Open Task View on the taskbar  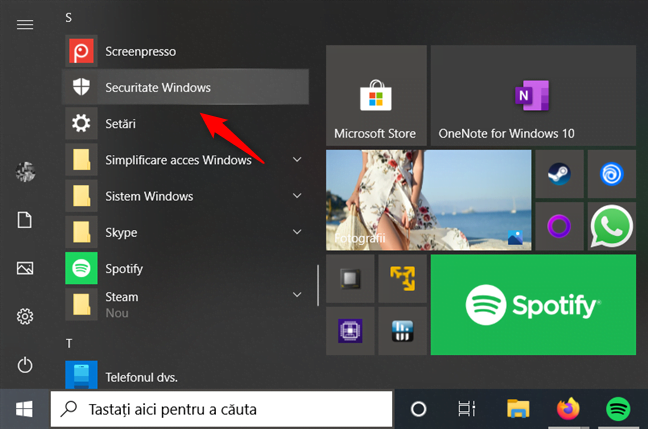click(467, 409)
